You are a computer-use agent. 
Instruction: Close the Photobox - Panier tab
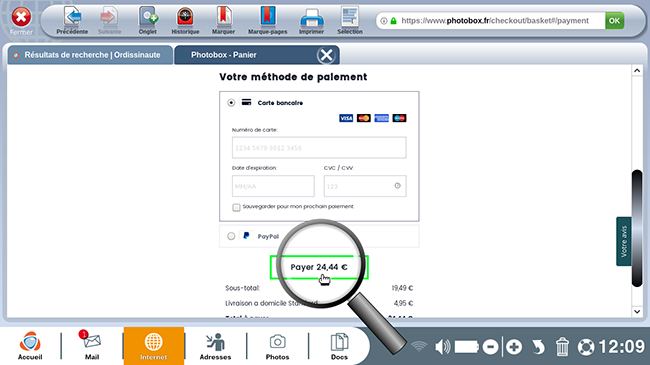326,55
